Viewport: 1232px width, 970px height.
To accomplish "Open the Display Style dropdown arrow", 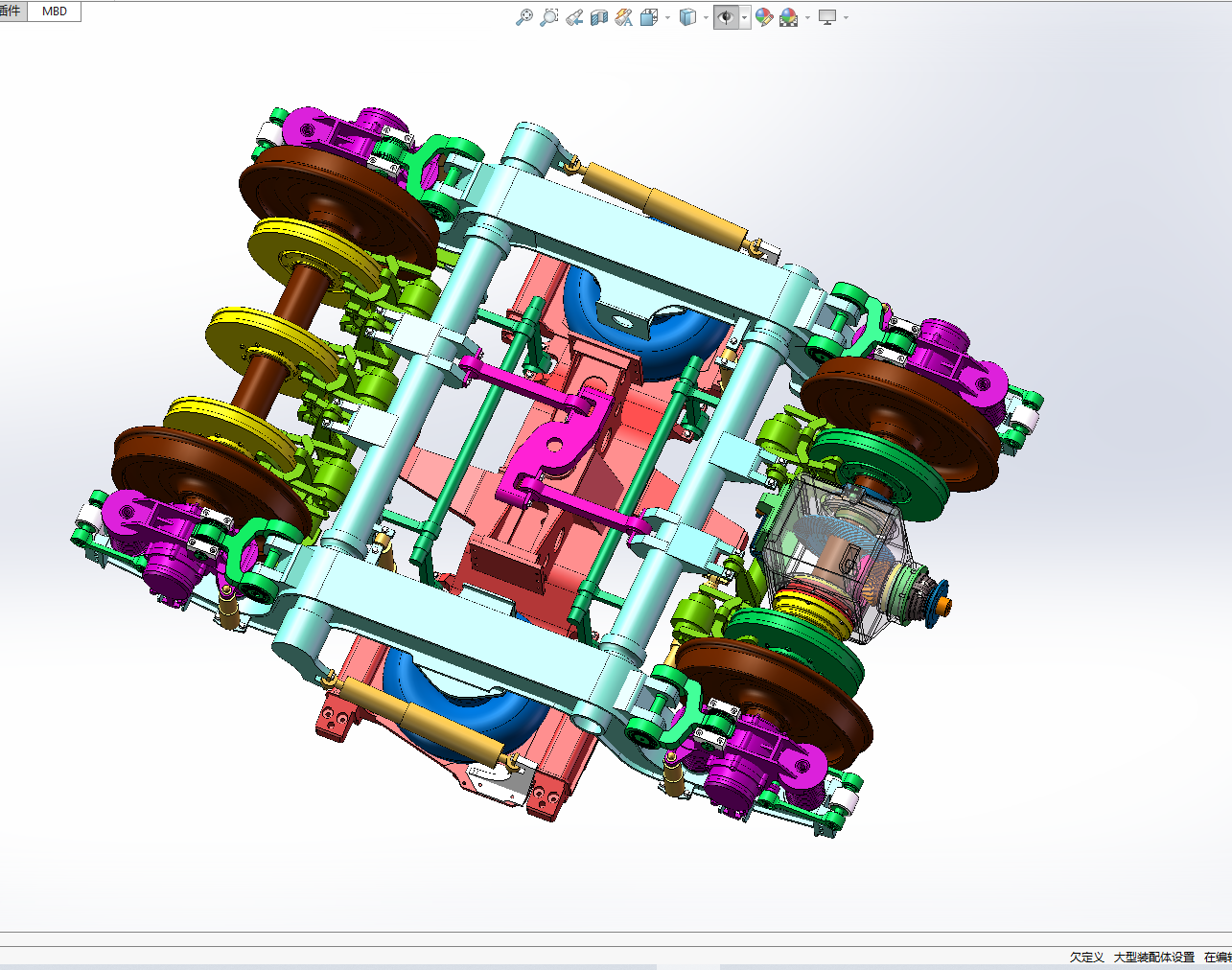I will [x=706, y=17].
